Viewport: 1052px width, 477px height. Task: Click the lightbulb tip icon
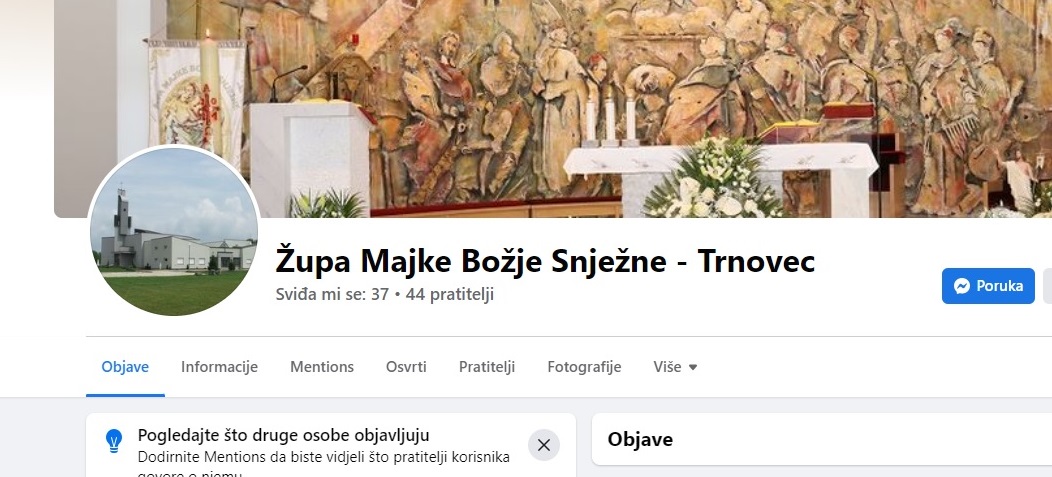[114, 441]
